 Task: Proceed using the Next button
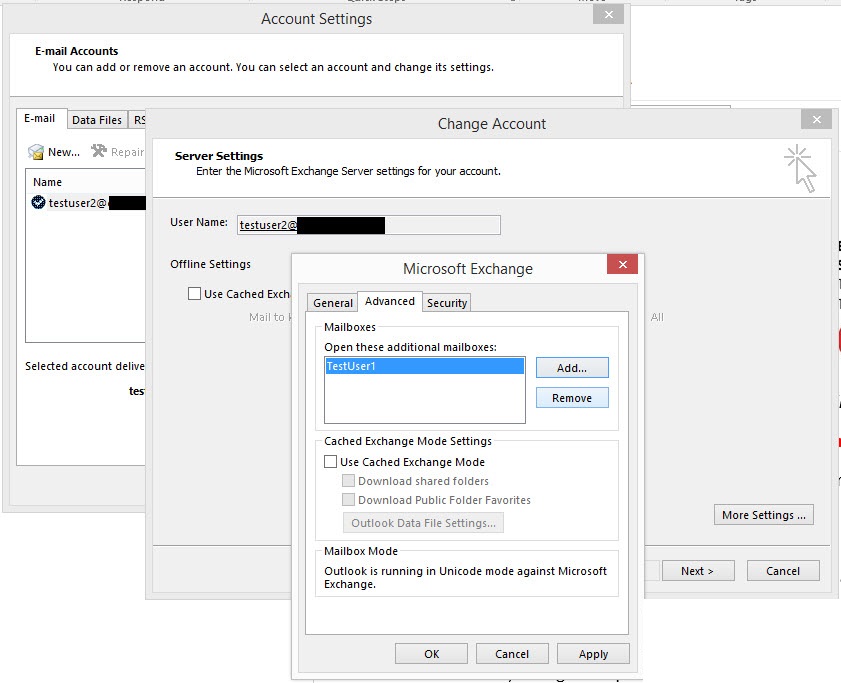(x=697, y=570)
